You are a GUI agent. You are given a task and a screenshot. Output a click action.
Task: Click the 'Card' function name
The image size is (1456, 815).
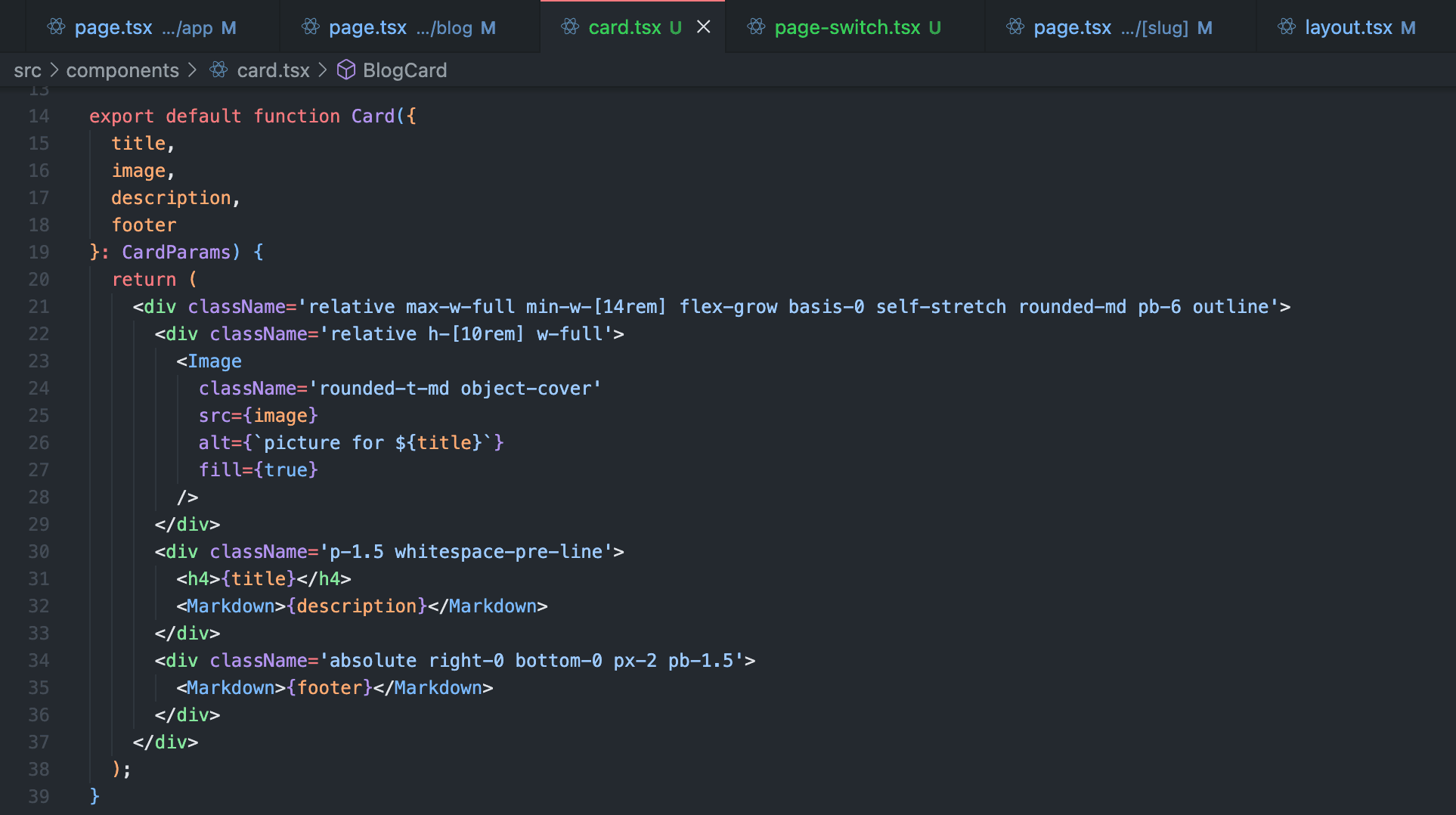click(x=373, y=116)
